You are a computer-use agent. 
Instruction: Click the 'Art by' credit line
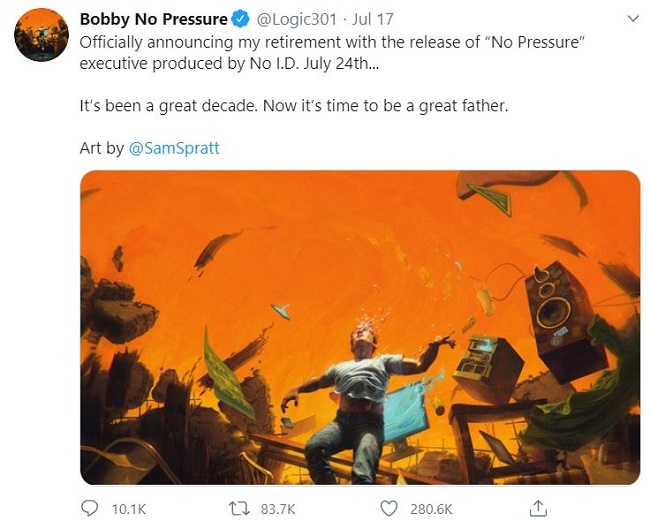point(149,148)
